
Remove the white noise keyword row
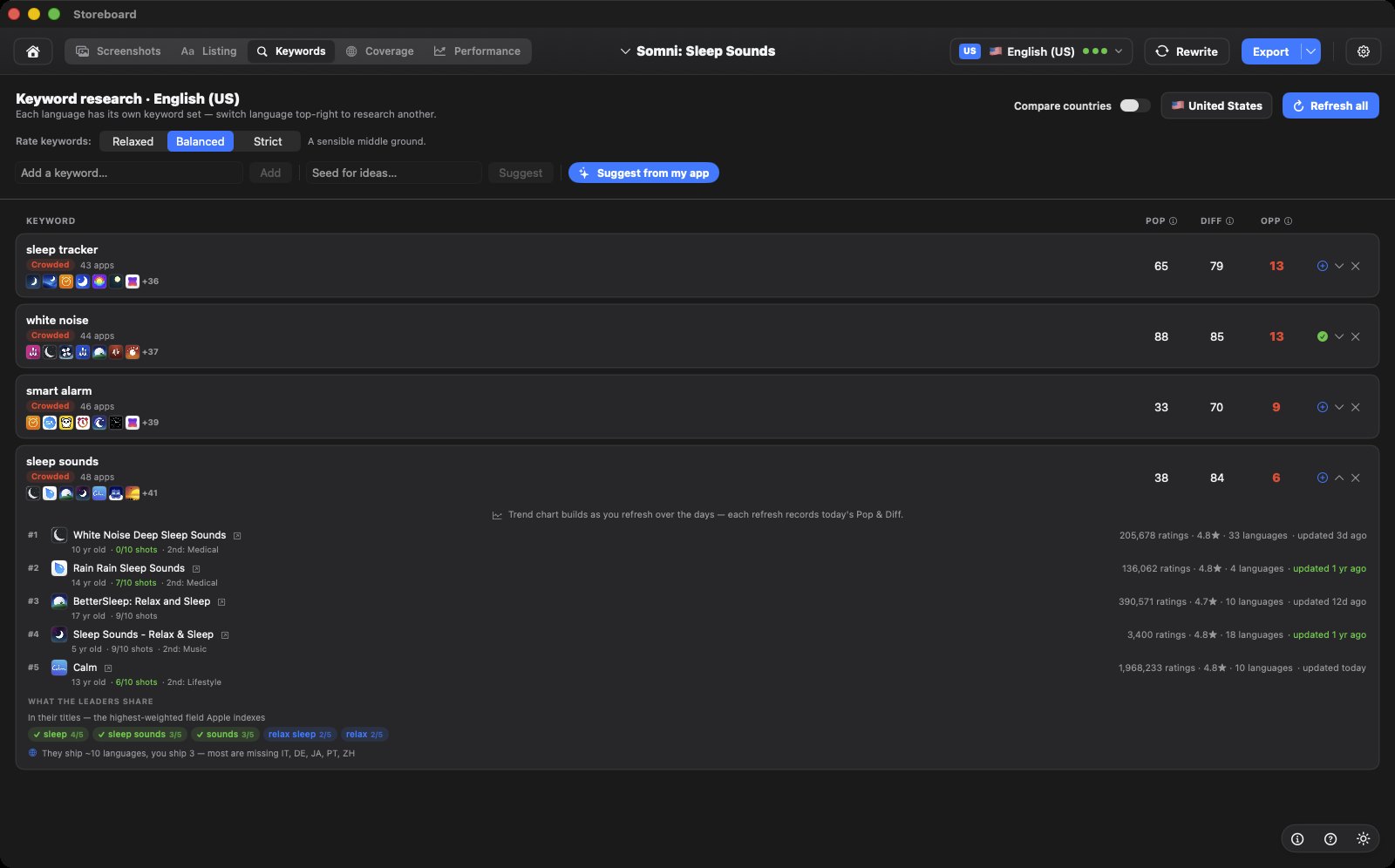(x=1356, y=336)
